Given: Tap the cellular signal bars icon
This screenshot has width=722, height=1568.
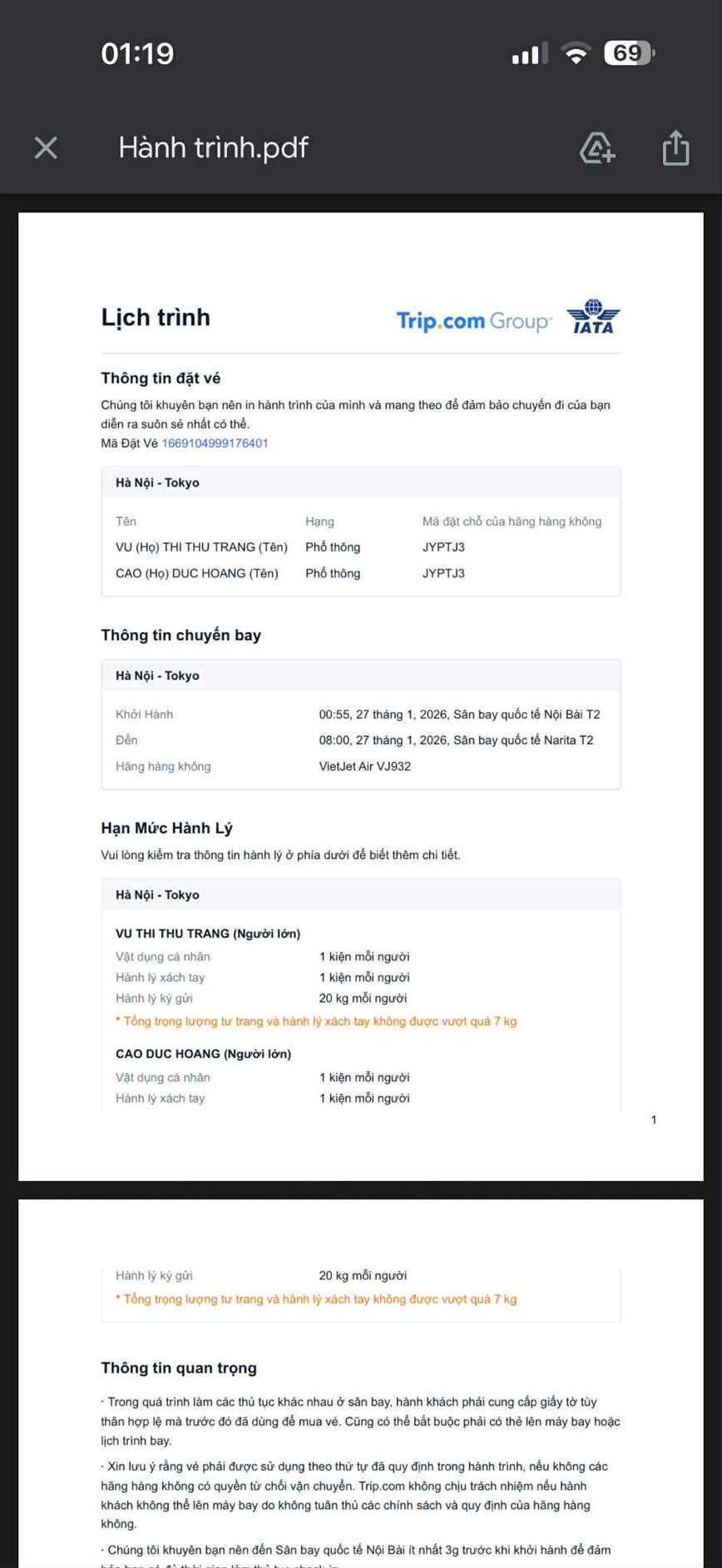Looking at the screenshot, I should click(x=529, y=54).
